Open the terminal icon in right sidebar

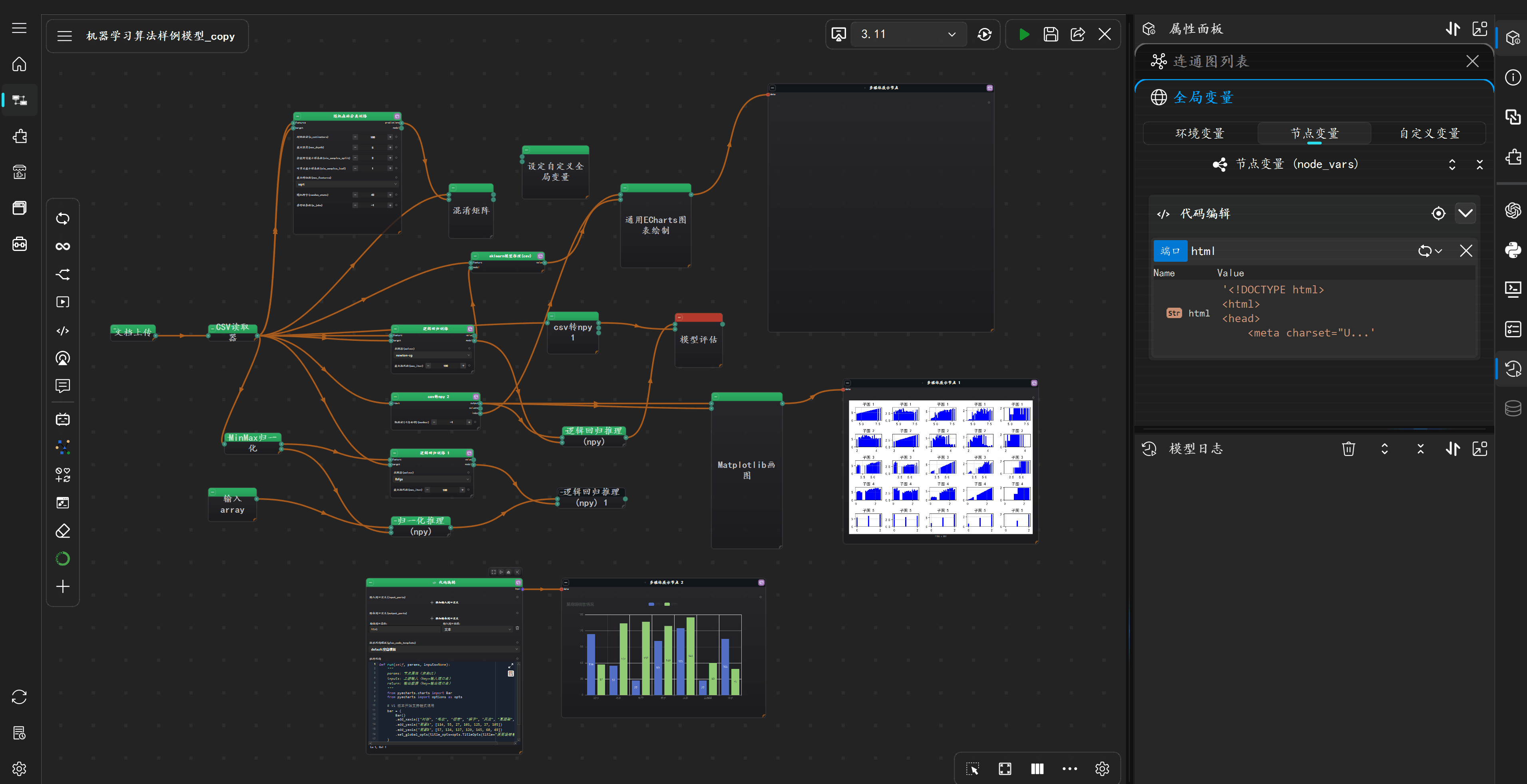pyautogui.click(x=1513, y=289)
